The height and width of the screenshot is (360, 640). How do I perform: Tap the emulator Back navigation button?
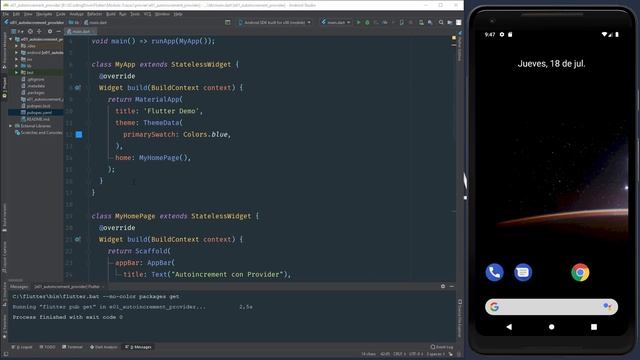509,327
